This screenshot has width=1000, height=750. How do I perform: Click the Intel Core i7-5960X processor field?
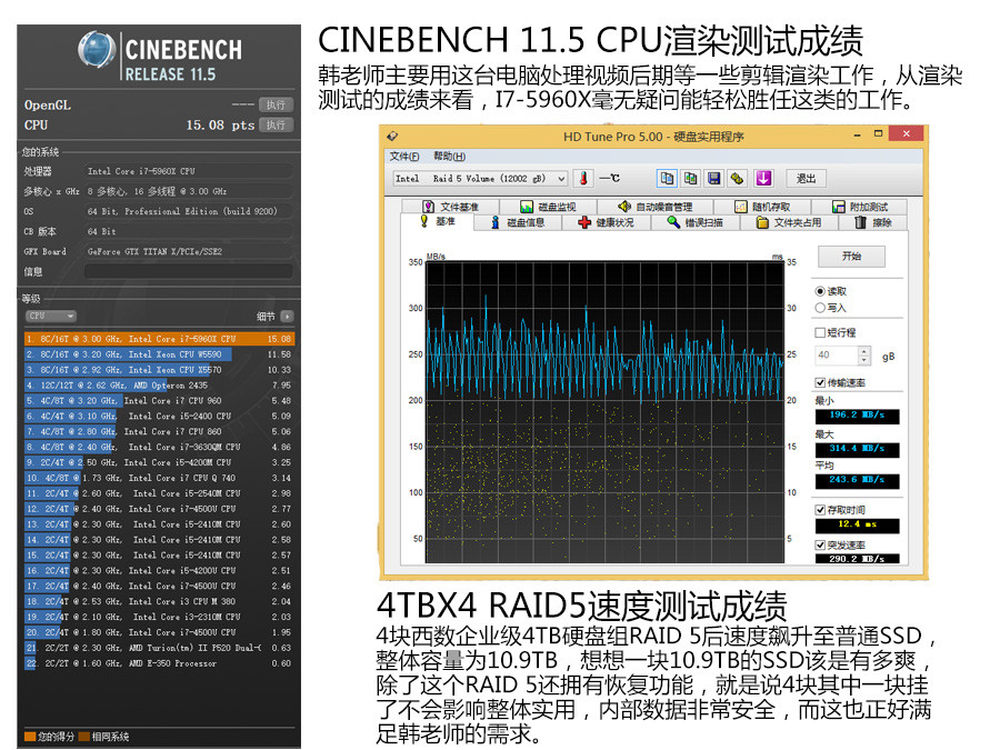point(189,171)
